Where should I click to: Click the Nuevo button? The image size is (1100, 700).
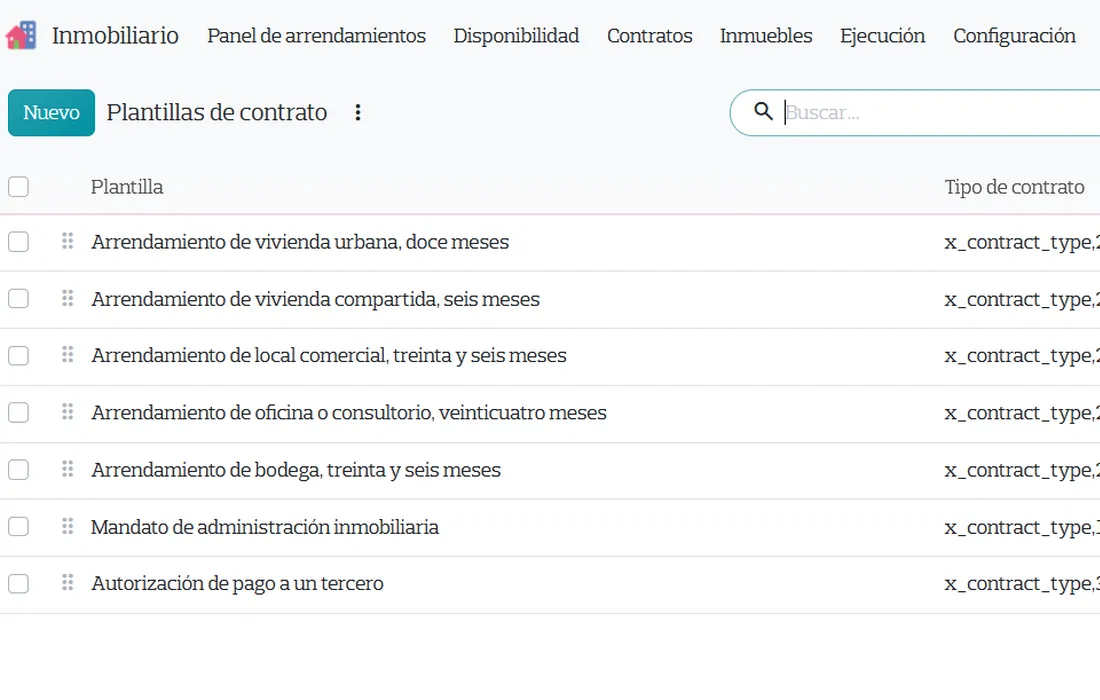pyautogui.click(x=51, y=112)
